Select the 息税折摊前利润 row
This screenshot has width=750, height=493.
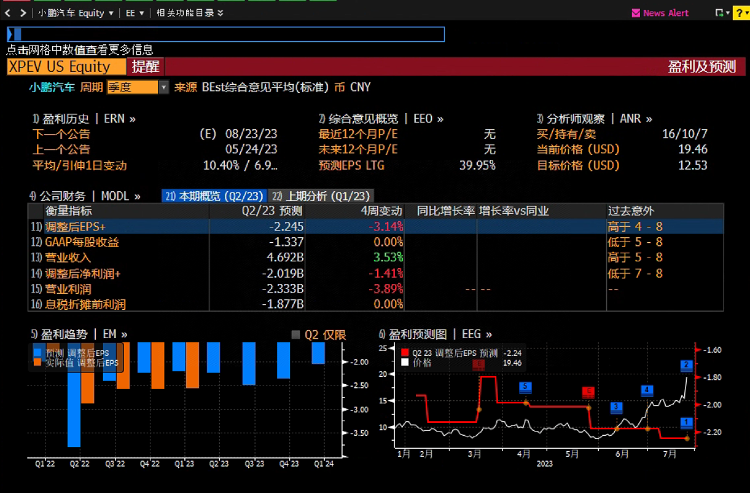pos(375,304)
